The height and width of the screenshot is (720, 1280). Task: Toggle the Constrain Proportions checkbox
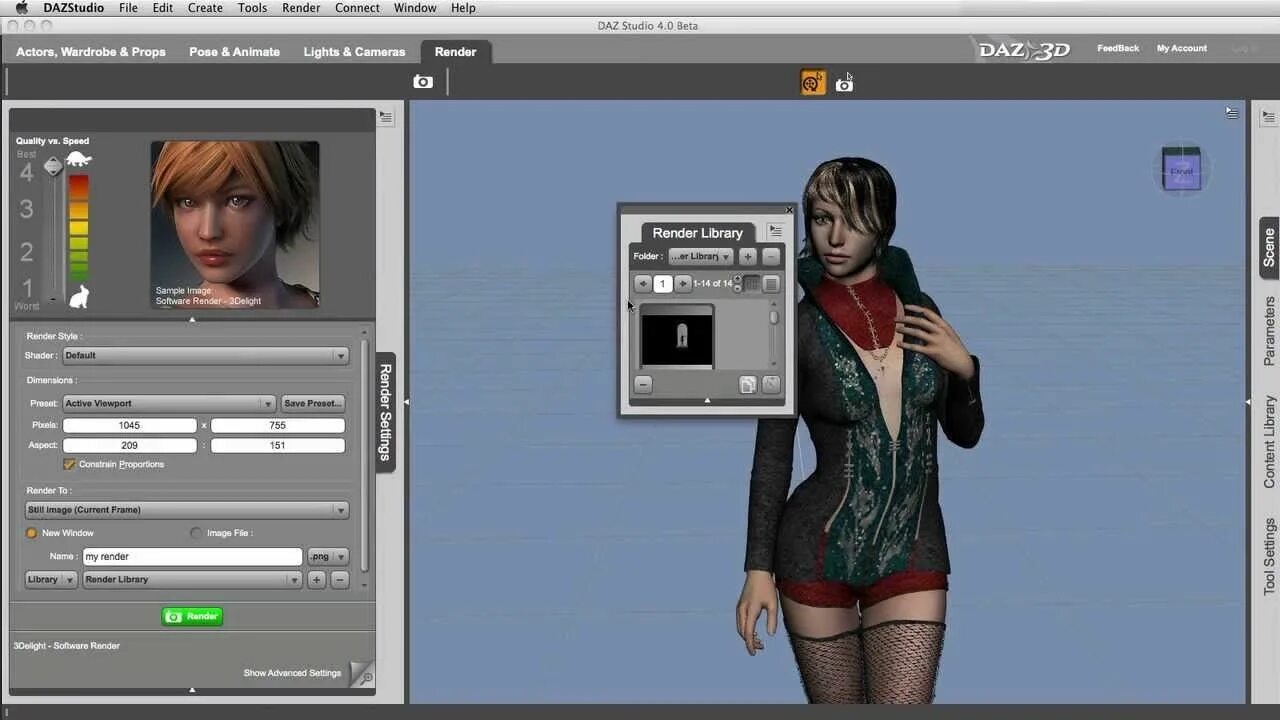(x=69, y=464)
